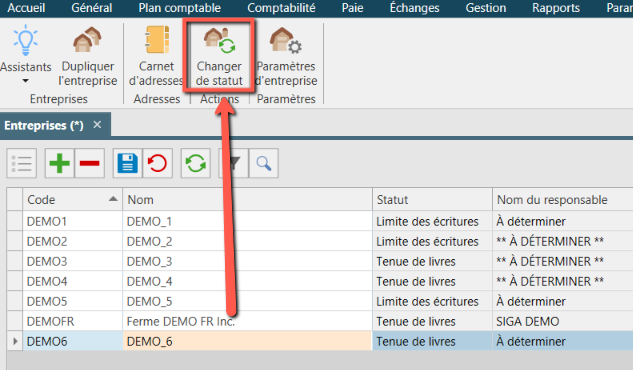Viewport: 633px width, 370px height.
Task: Close the Entreprises tab
Action: 97,125
